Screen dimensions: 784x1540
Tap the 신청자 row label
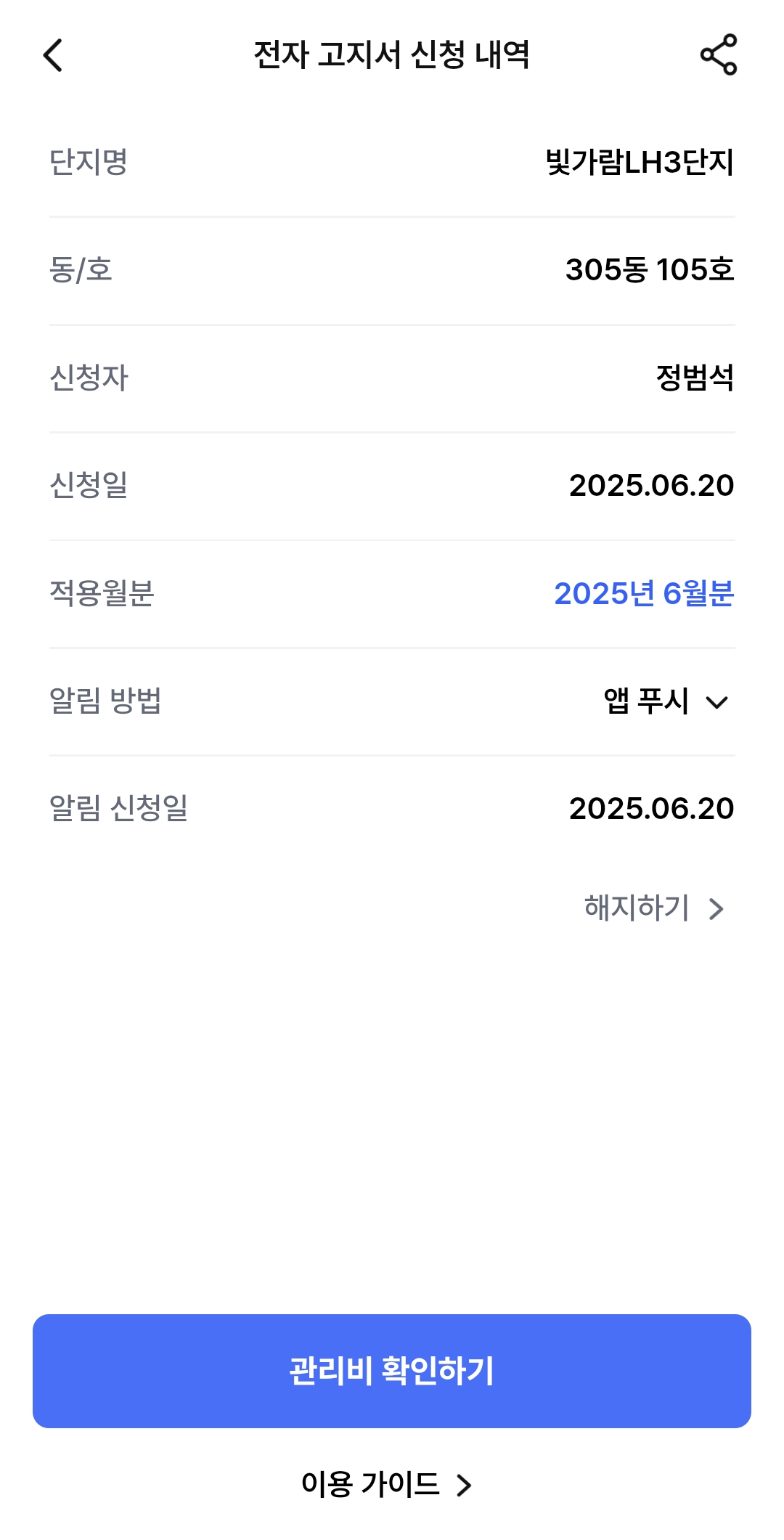click(x=89, y=378)
